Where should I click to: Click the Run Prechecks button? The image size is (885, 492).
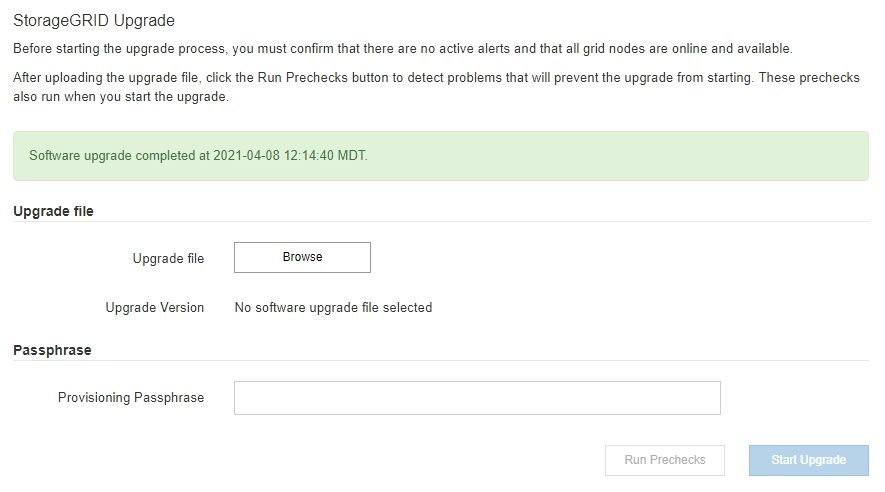click(x=664, y=460)
